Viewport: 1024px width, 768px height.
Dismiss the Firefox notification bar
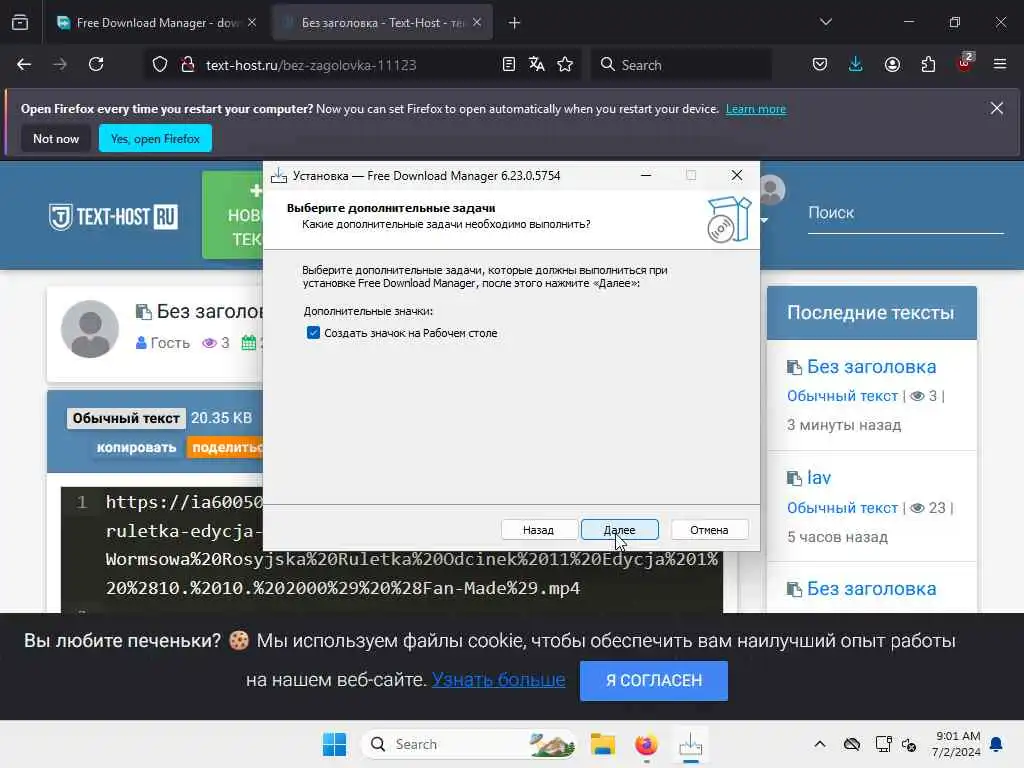tap(997, 108)
